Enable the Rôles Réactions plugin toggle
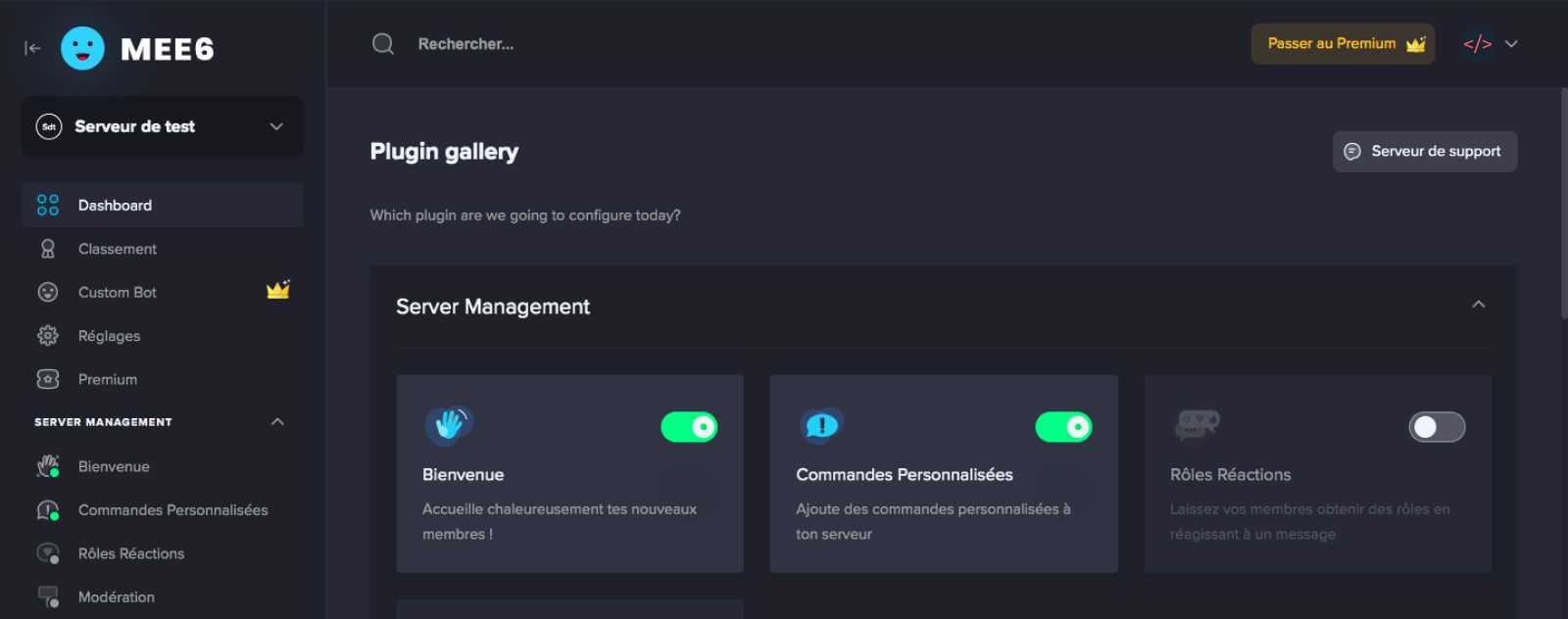Image resolution: width=1568 pixels, height=619 pixels. click(x=1437, y=427)
